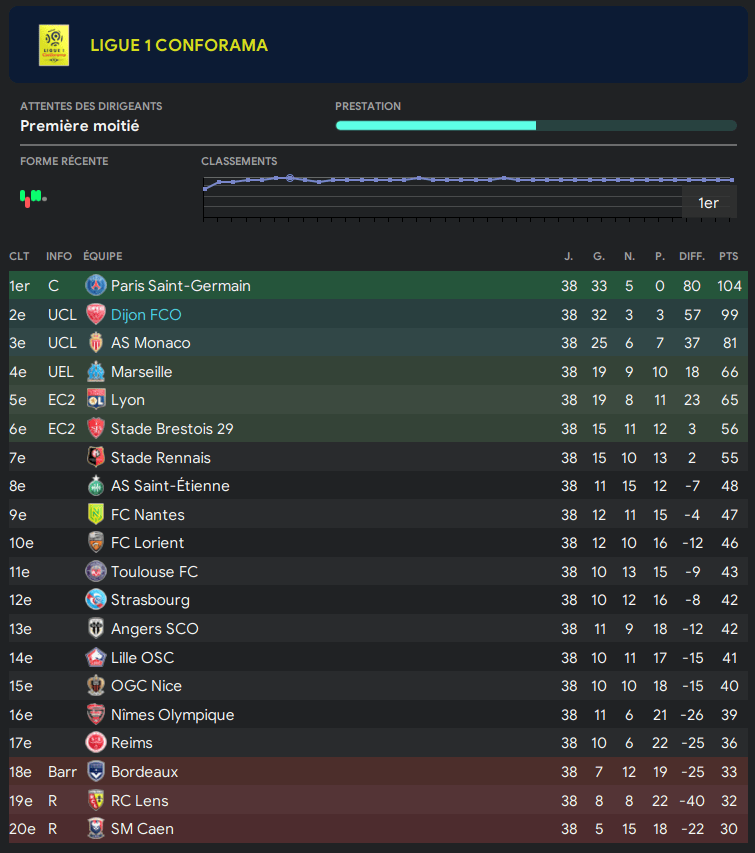755x853 pixels.
Task: Sort the table by ÉQUIPE column header
Action: point(103,257)
